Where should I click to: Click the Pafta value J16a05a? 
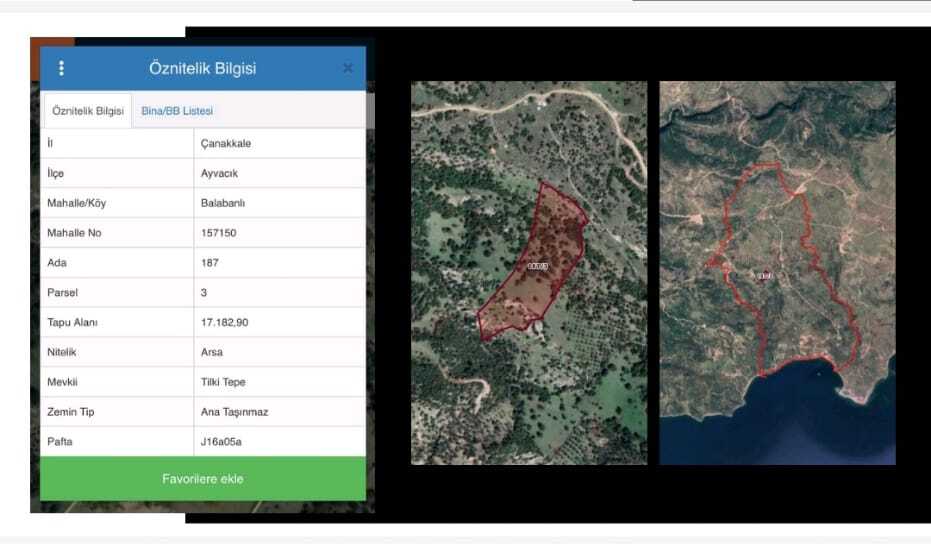pyautogui.click(x=221, y=441)
